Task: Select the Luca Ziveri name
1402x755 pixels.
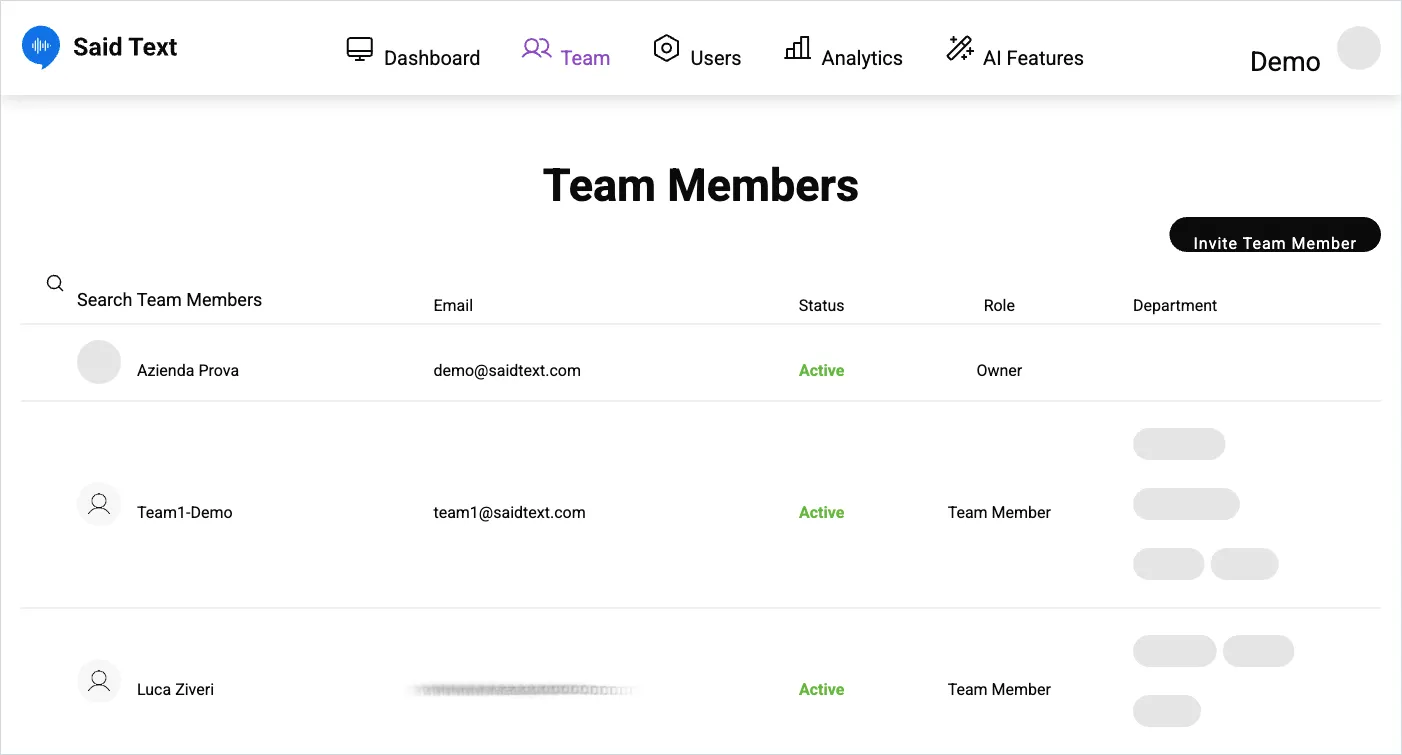Action: (175, 690)
